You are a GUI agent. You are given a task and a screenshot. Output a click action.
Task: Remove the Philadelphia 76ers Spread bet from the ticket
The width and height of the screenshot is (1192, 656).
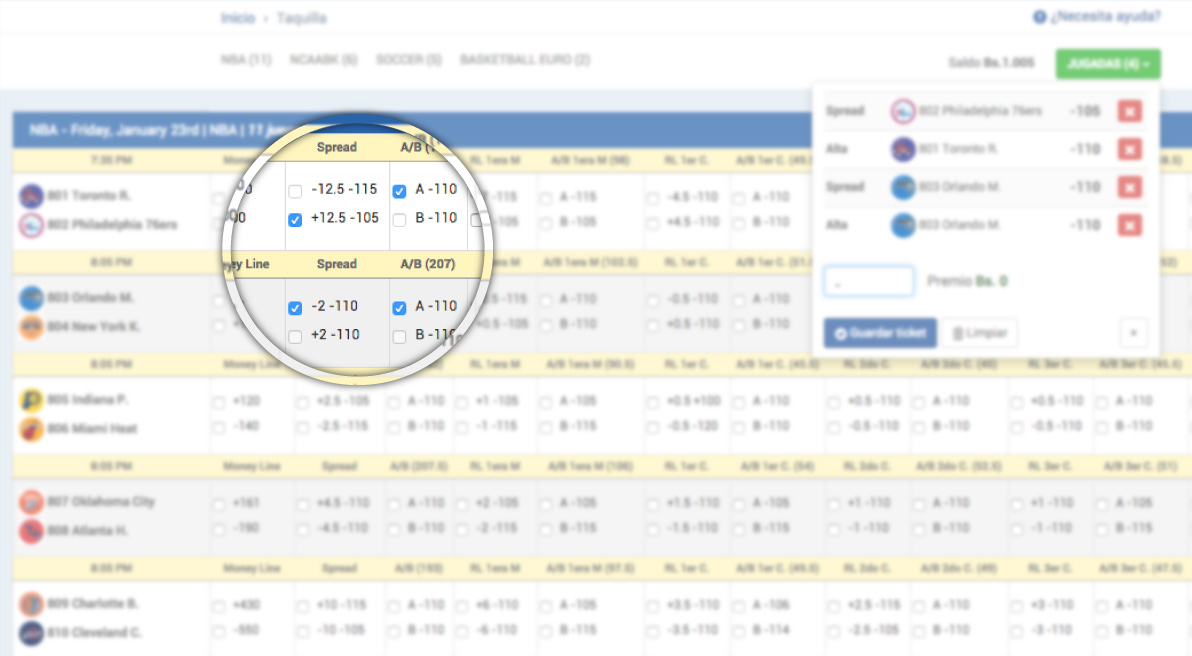point(1129,111)
